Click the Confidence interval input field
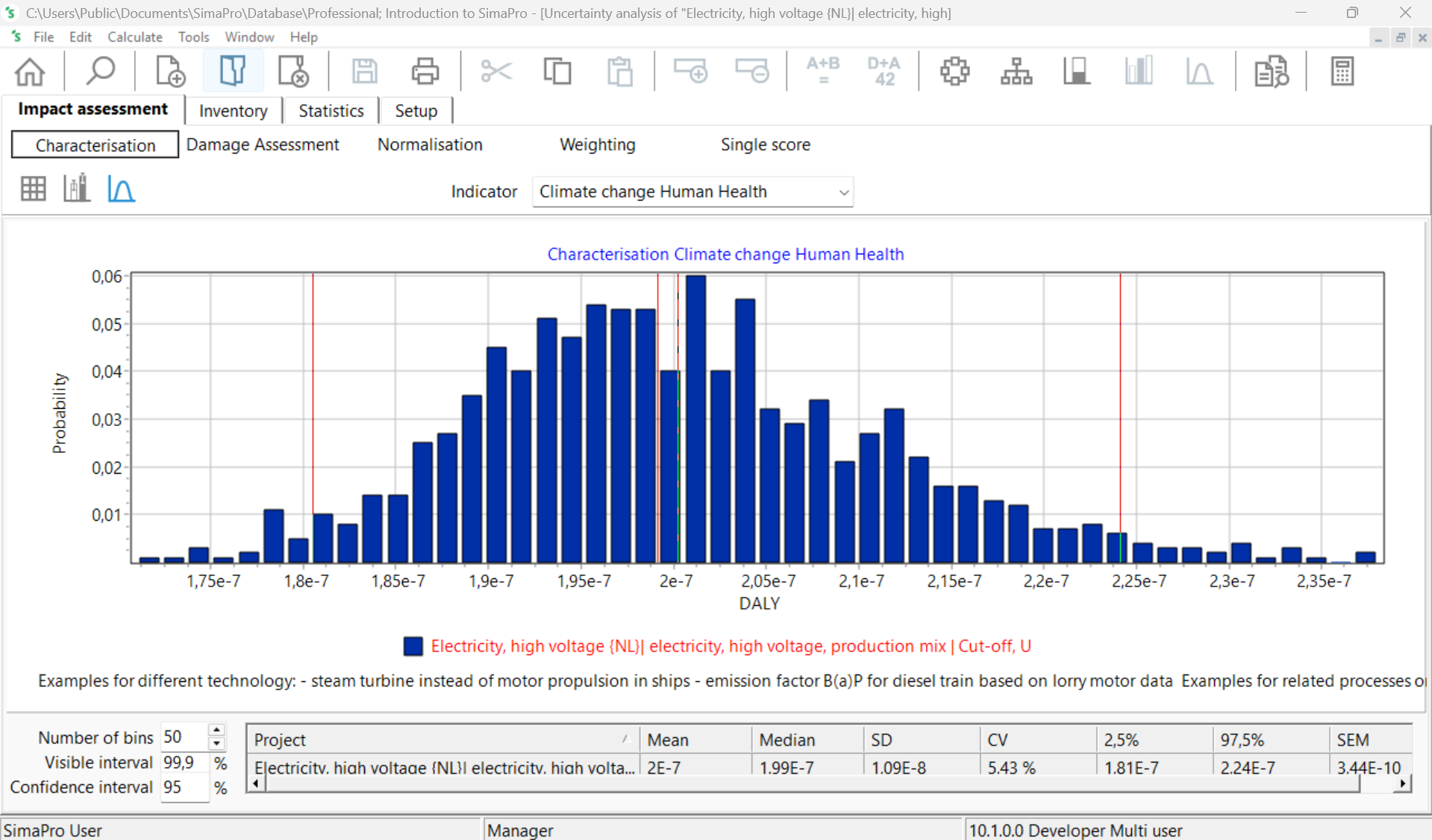This screenshot has height=840, width=1432. point(183,788)
